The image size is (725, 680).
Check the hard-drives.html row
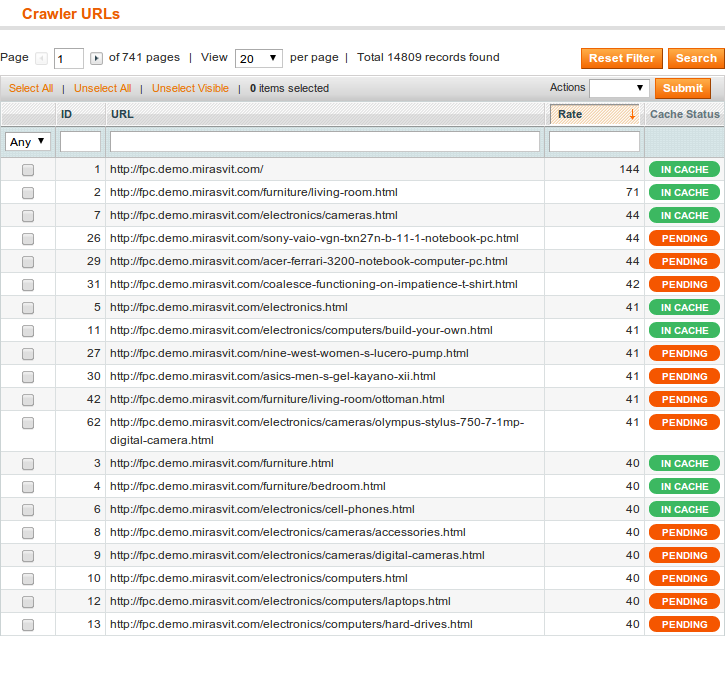coord(28,625)
